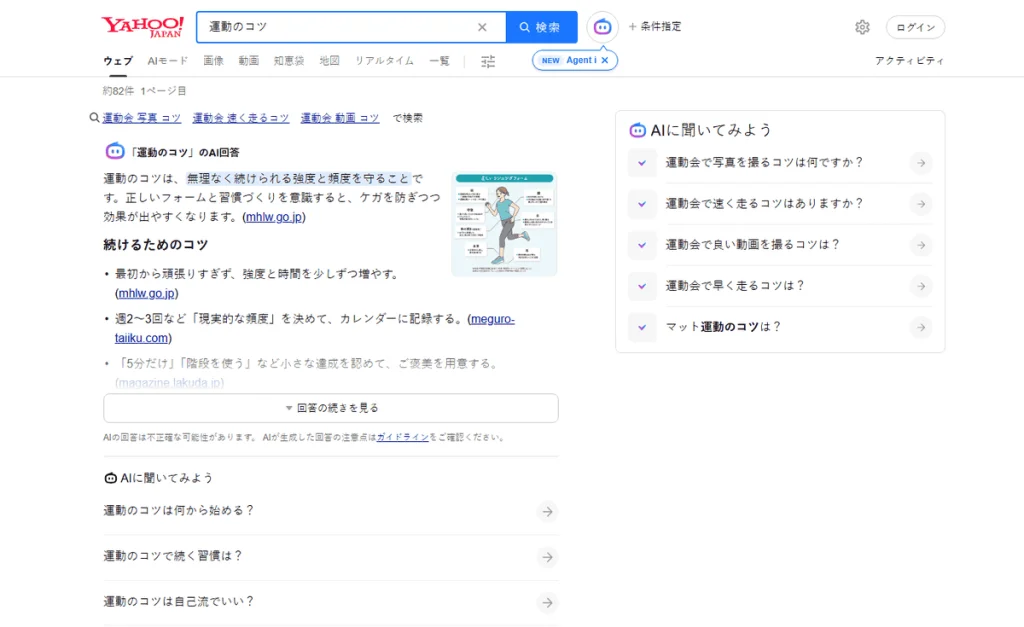This screenshot has width=1024, height=627.
Task: Click arrow for マット運動のコツは？
Action: point(921,327)
